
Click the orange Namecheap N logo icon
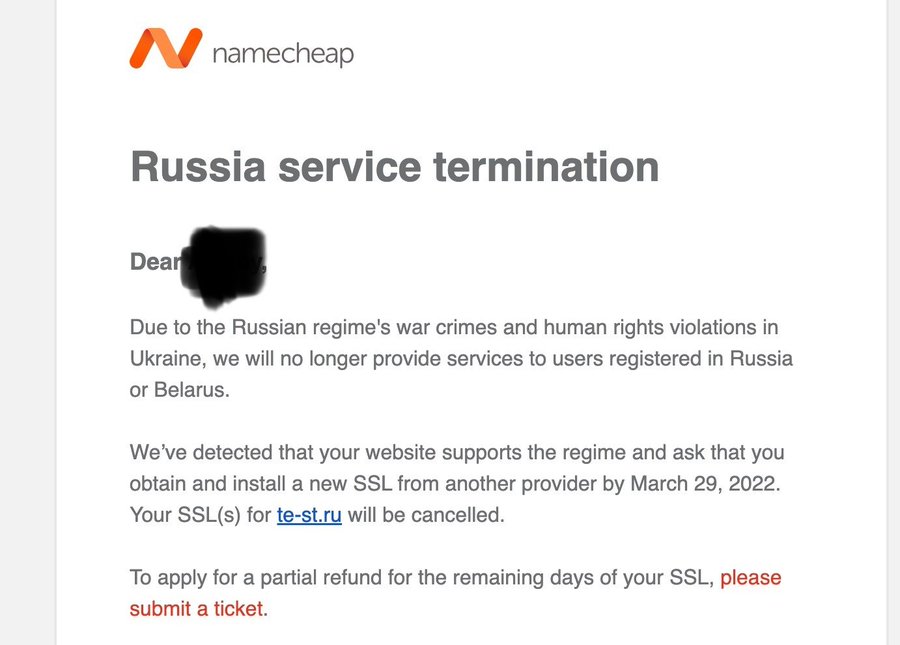pos(166,48)
